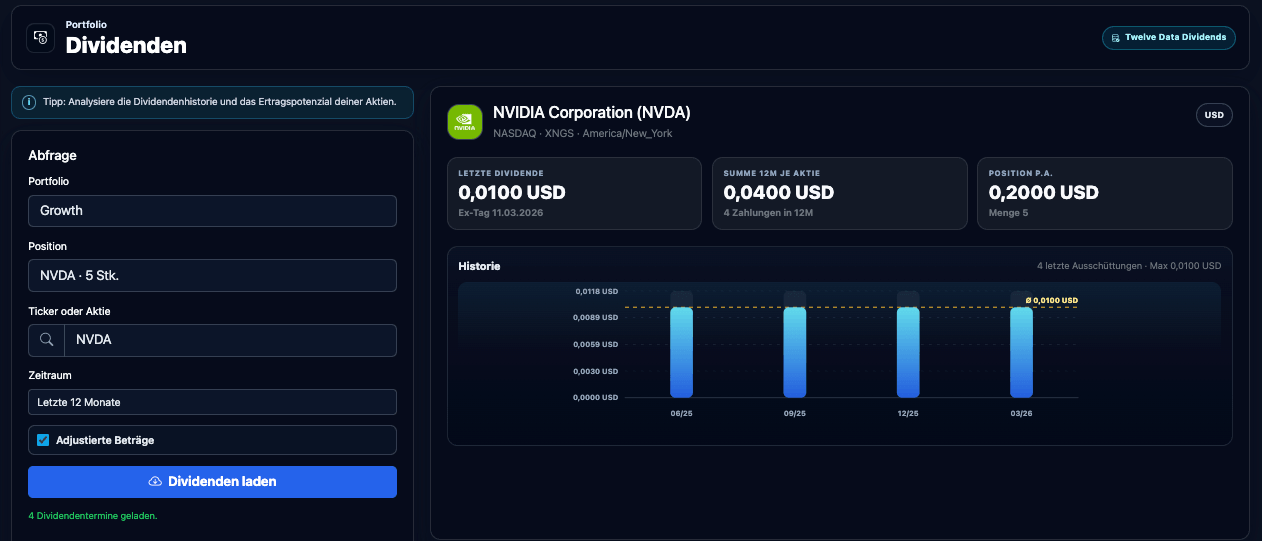1262x541 pixels.
Task: Click the Ø 0,0100 USD average label
Action: (1052, 300)
